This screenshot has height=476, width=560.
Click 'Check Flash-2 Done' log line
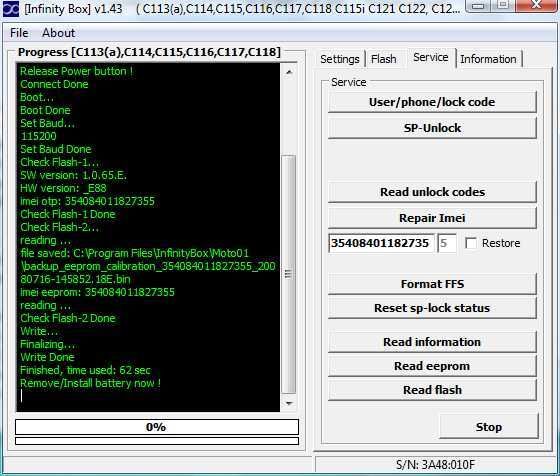[x=68, y=318]
